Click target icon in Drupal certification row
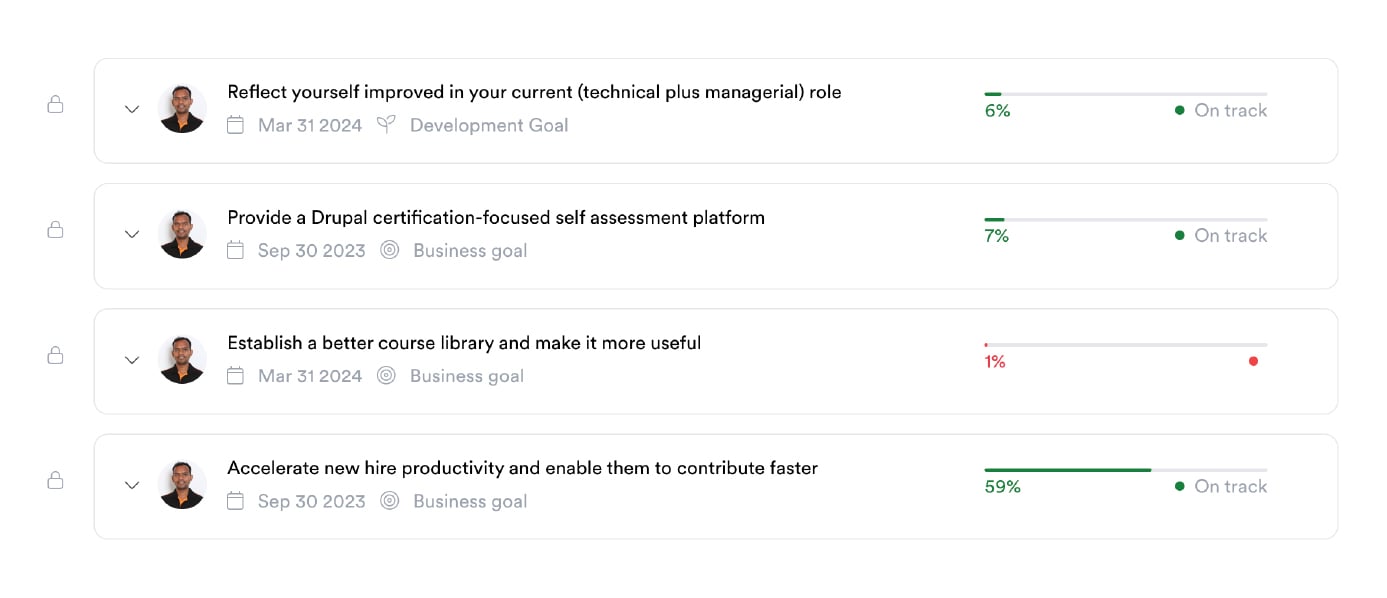1387x598 pixels. coord(390,250)
